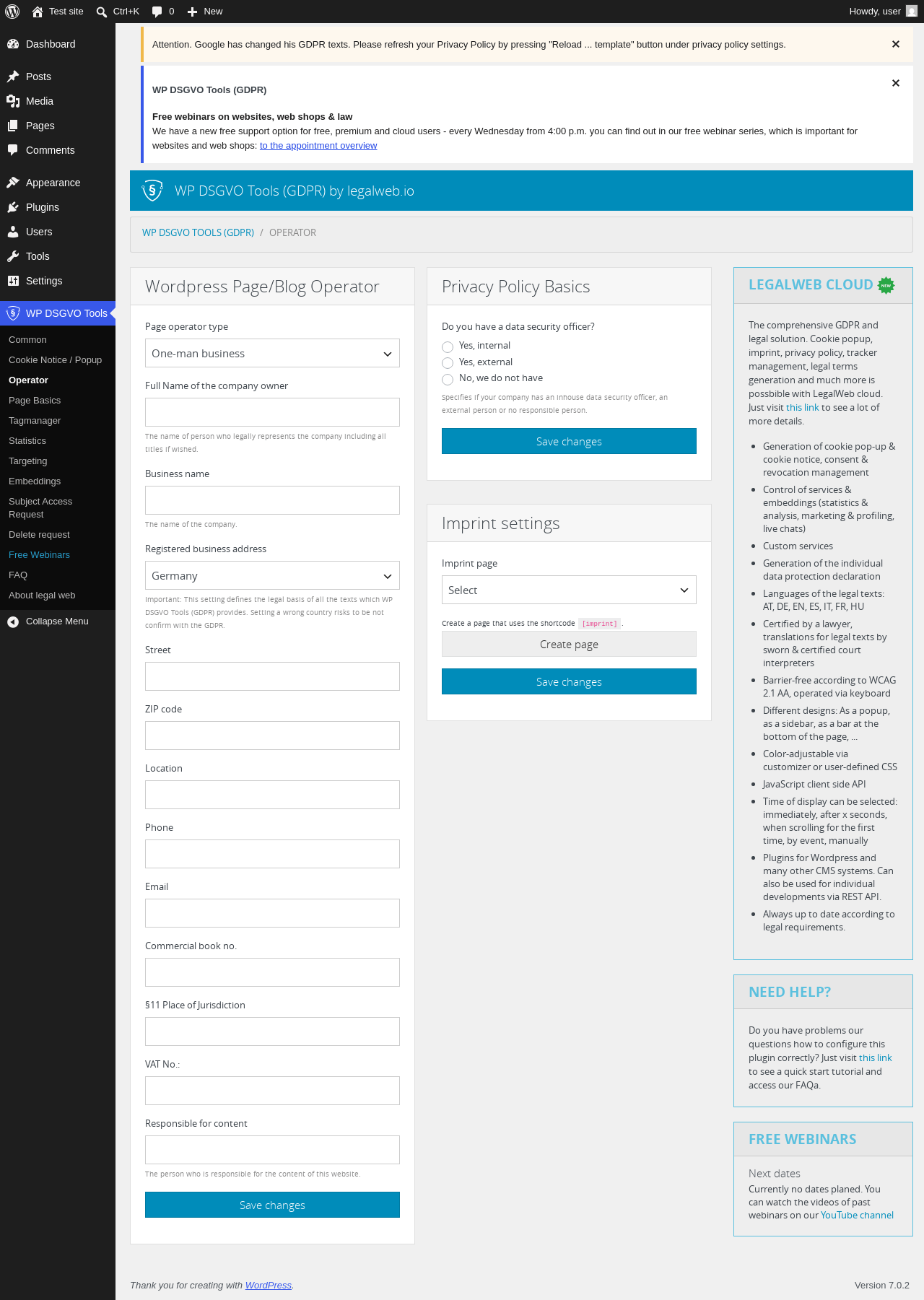Click the Phone input field
This screenshot has width=924, height=1300.
point(272,854)
